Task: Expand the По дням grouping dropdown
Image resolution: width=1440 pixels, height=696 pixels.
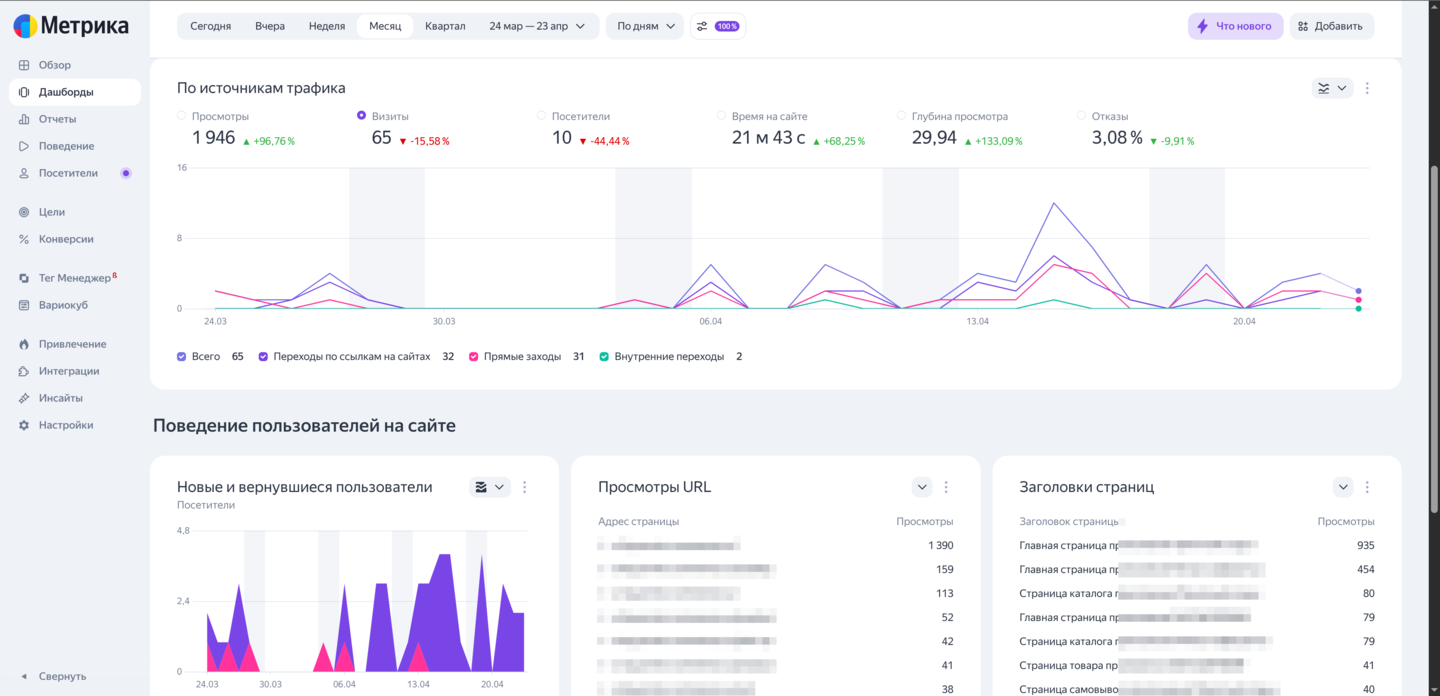Action: [645, 26]
